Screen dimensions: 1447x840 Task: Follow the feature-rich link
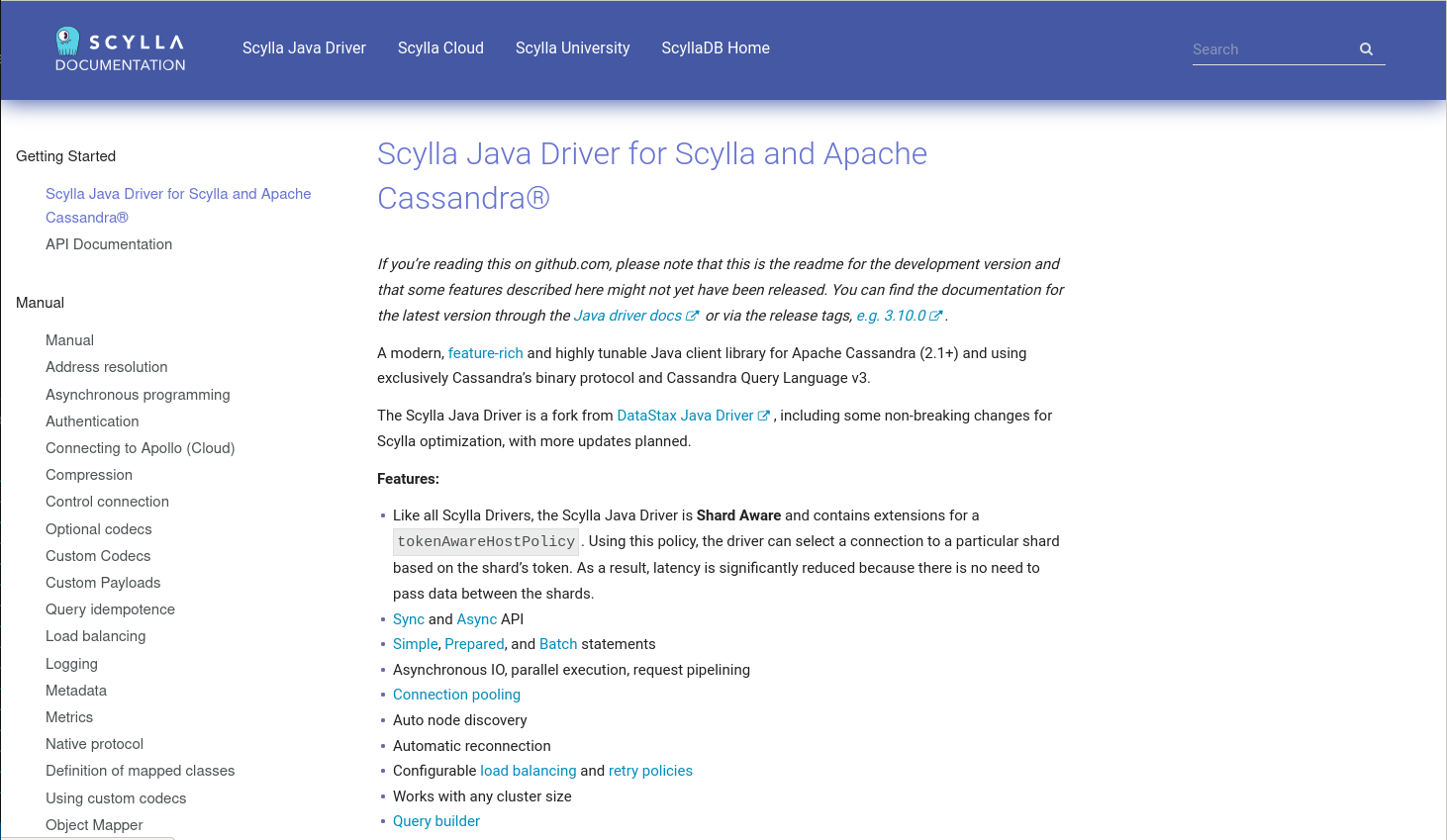click(485, 353)
